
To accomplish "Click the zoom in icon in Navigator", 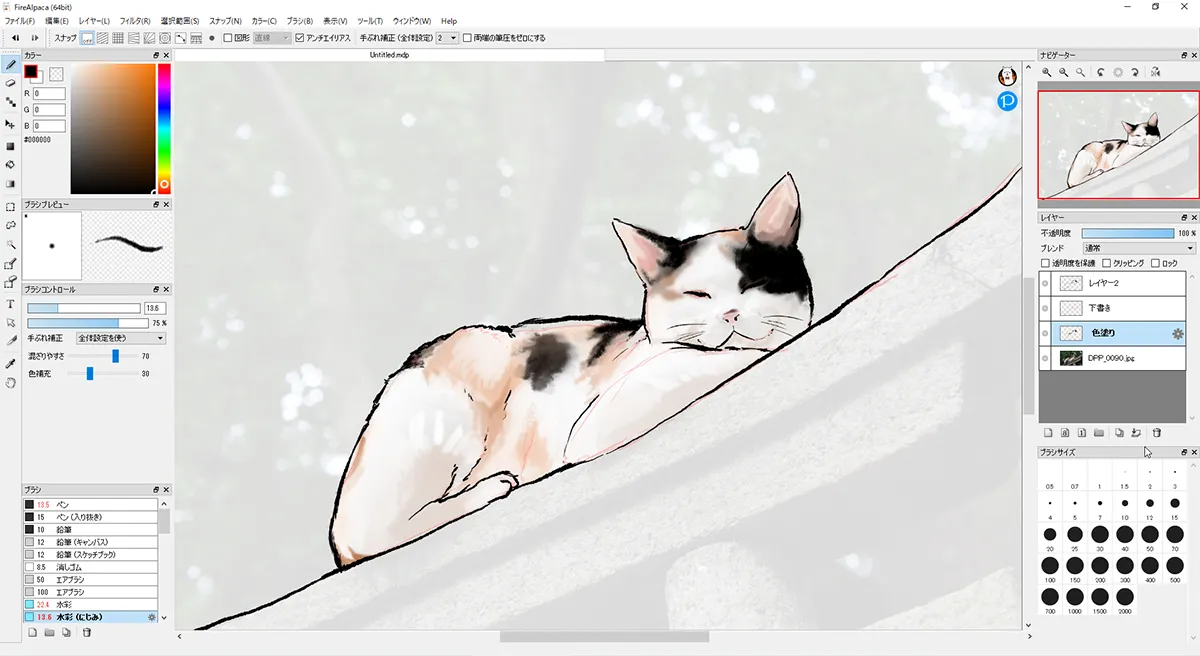I will pyautogui.click(x=1047, y=72).
